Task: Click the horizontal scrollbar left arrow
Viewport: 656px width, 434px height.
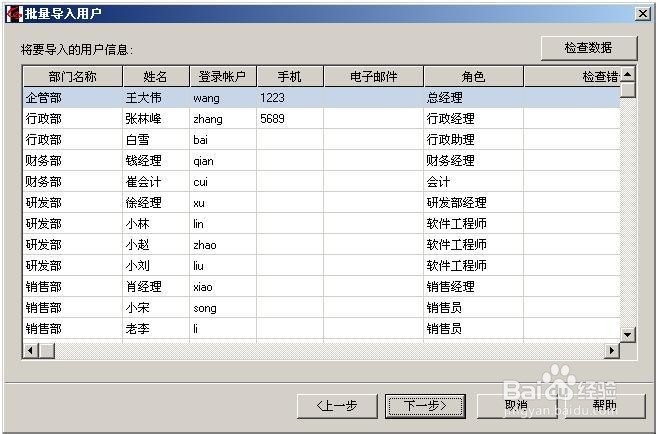Action: [31, 350]
